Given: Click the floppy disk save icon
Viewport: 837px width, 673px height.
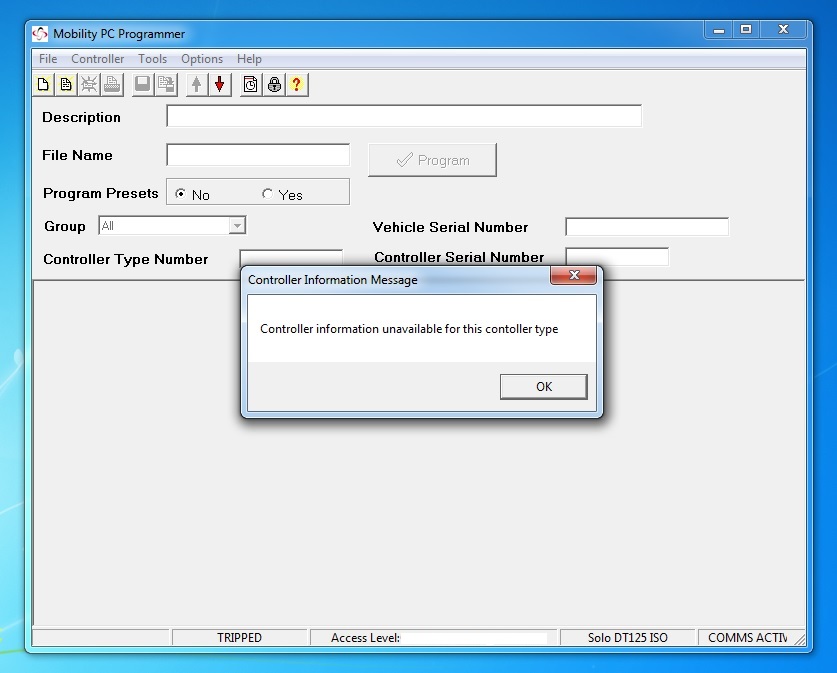Looking at the screenshot, I should tap(143, 85).
